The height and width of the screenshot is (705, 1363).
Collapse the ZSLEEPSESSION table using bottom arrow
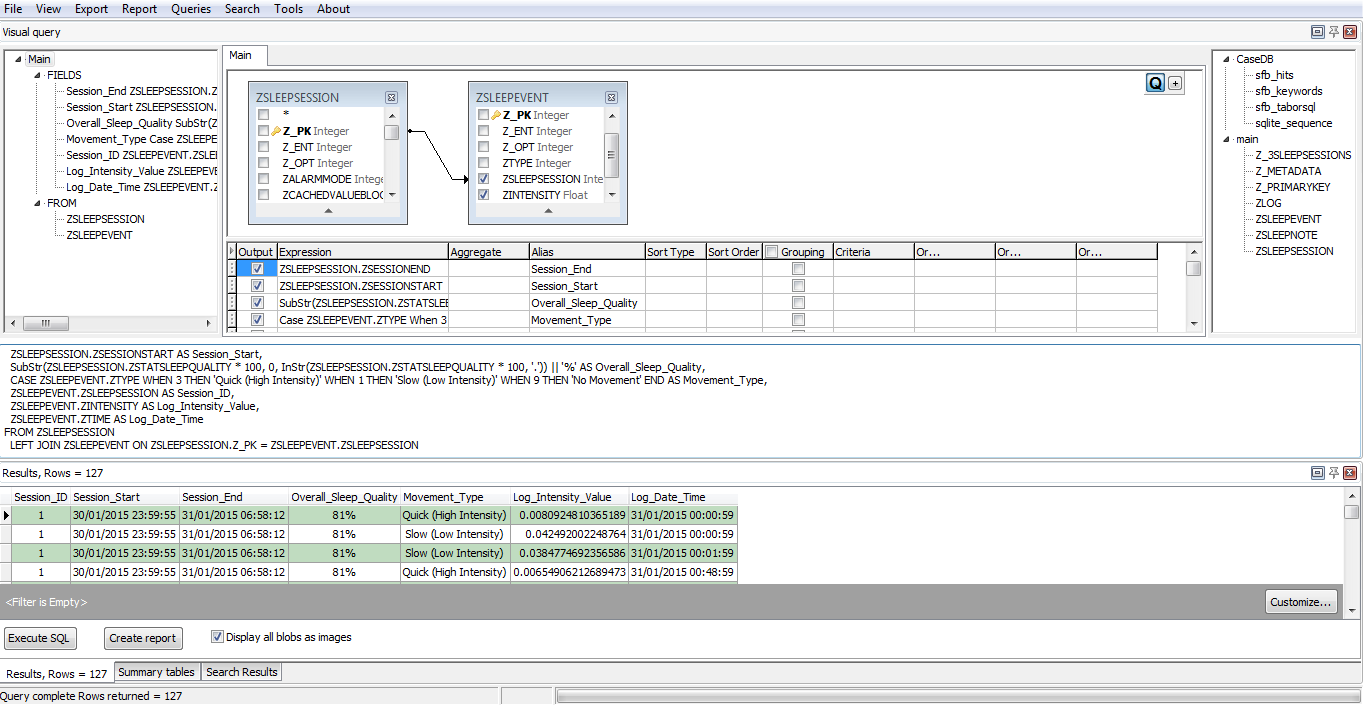point(328,211)
